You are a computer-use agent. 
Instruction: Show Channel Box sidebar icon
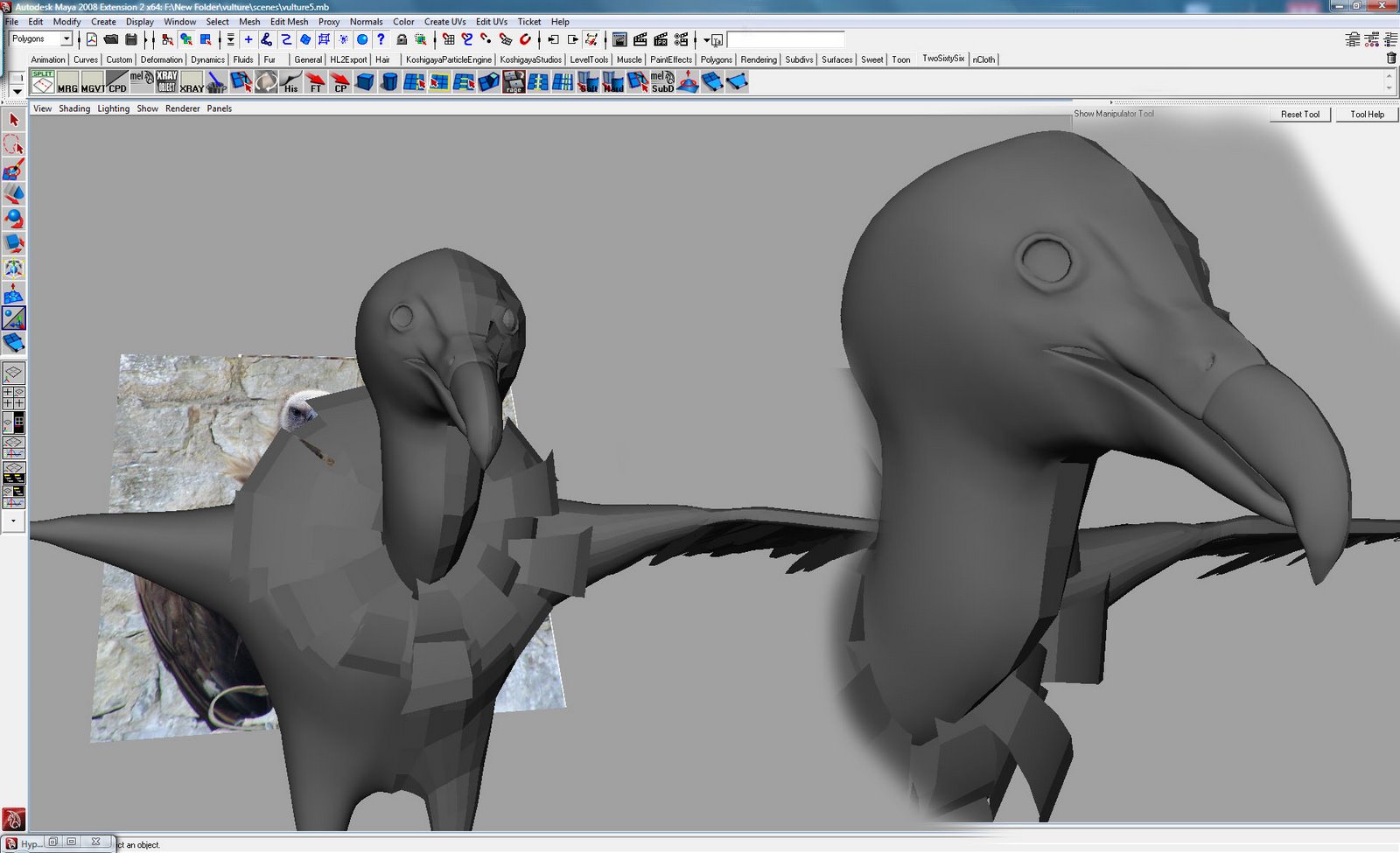[x=1390, y=39]
